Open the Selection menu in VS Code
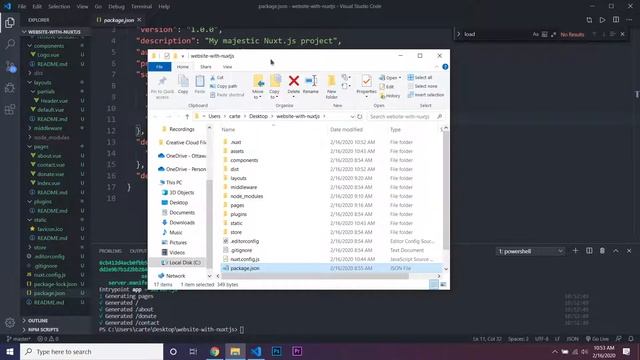640x360 pixels. tap(59, 7)
